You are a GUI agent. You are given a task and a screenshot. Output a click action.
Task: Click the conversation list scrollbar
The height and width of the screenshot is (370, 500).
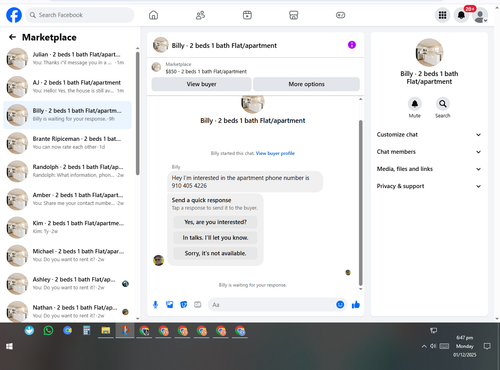point(137,113)
